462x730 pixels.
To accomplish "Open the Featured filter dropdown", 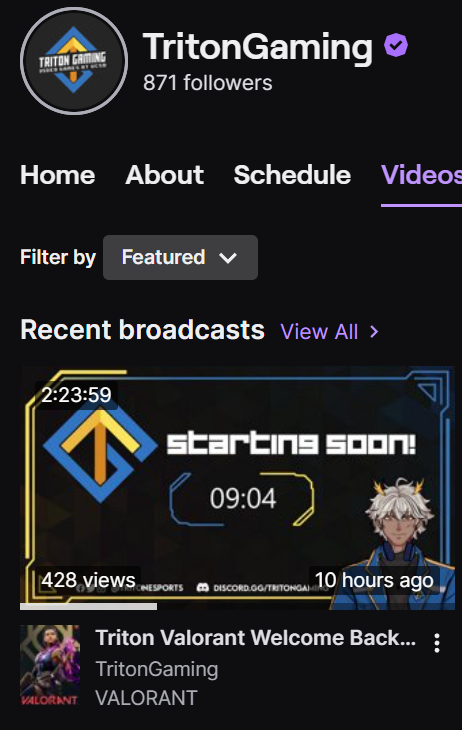I will click(180, 257).
